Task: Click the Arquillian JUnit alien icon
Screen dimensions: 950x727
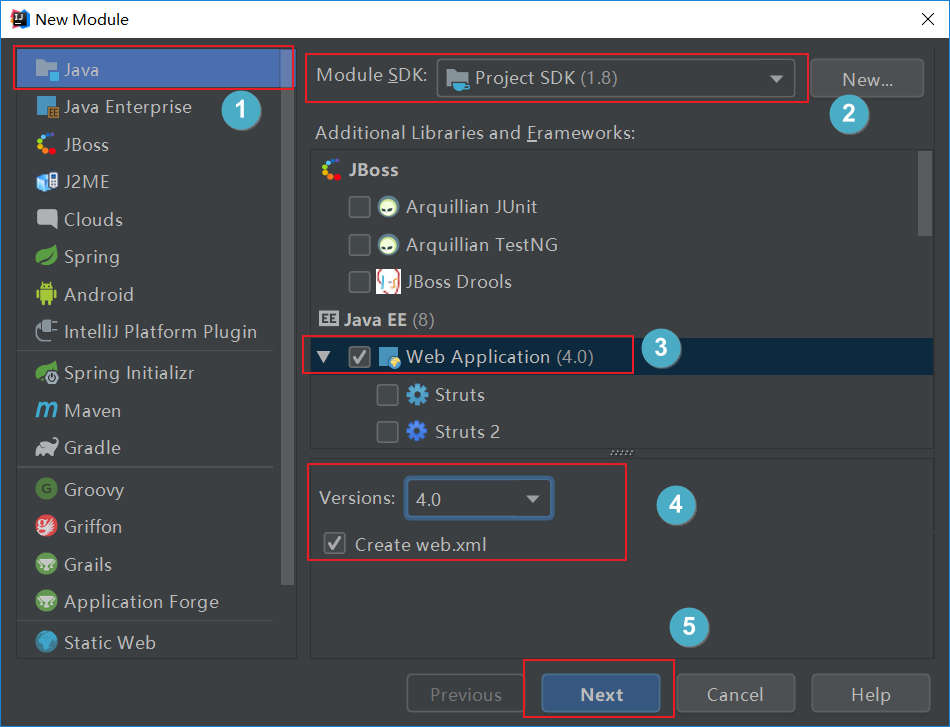Action: (x=388, y=207)
